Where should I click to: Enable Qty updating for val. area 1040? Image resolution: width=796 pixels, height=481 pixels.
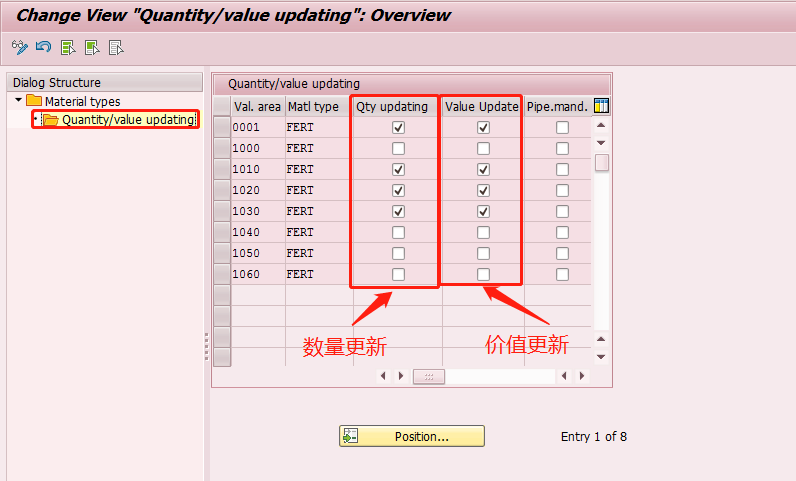point(399,232)
